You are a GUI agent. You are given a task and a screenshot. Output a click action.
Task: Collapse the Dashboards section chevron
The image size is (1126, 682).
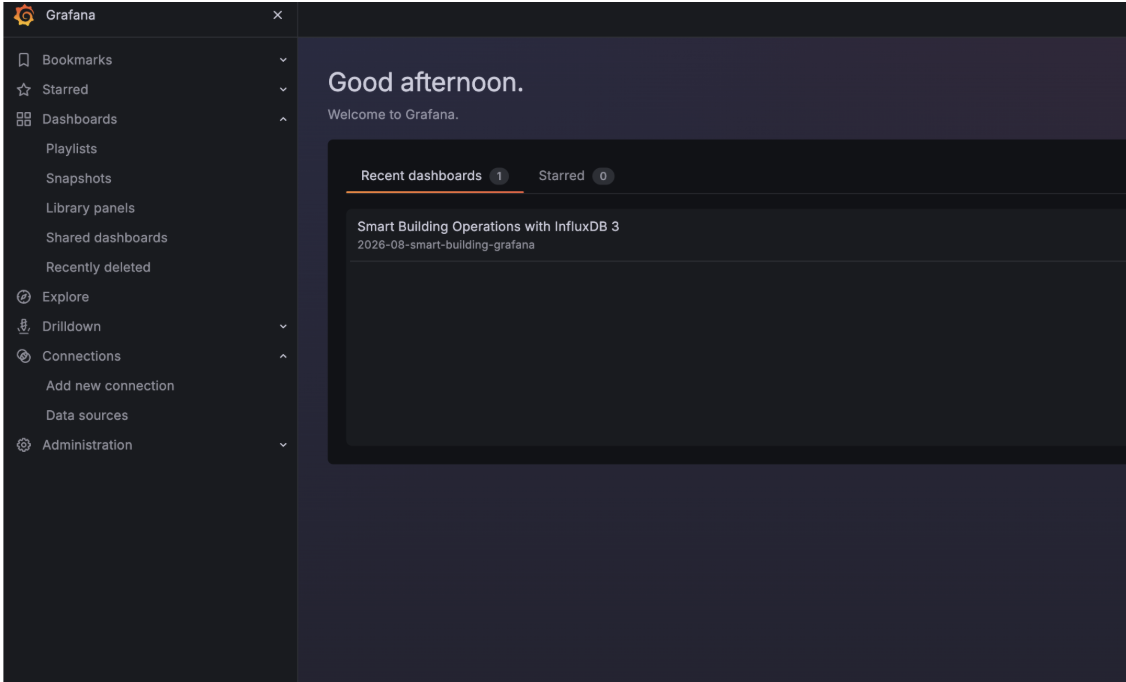[x=283, y=119]
